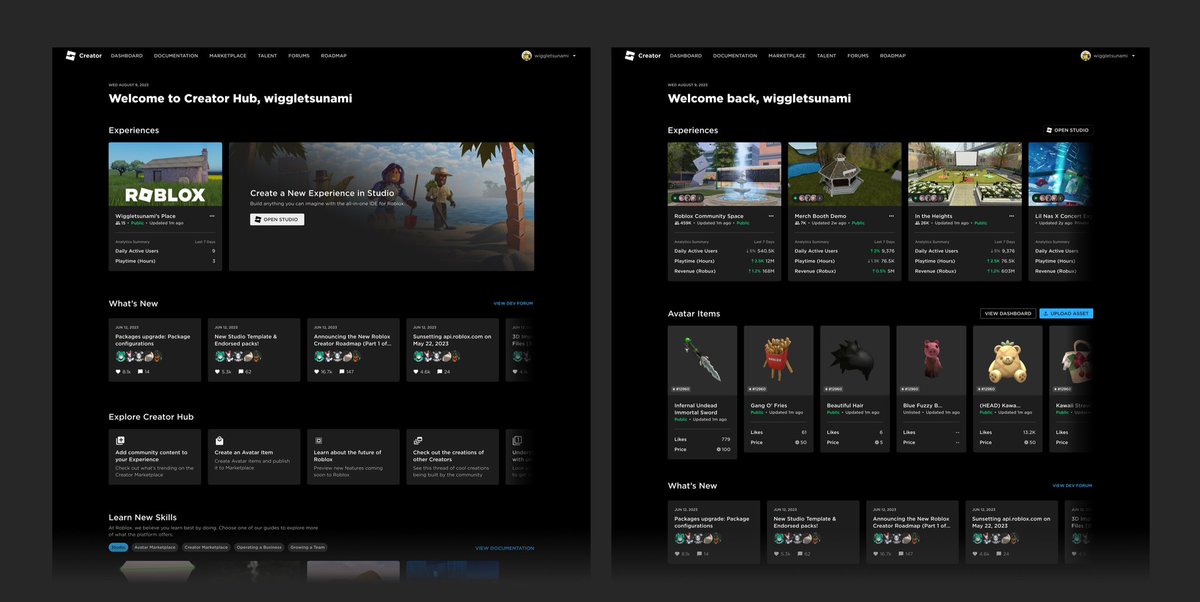Viewport: 1200px width, 602px height.
Task: Open Wiggletsunami's Place experience thumbnail
Action: pos(166,174)
